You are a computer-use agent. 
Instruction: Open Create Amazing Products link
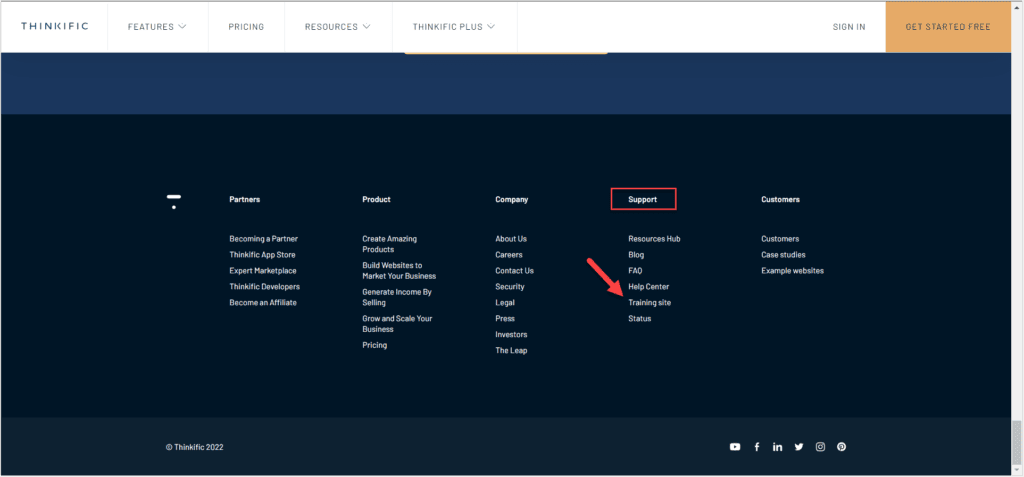(x=389, y=244)
